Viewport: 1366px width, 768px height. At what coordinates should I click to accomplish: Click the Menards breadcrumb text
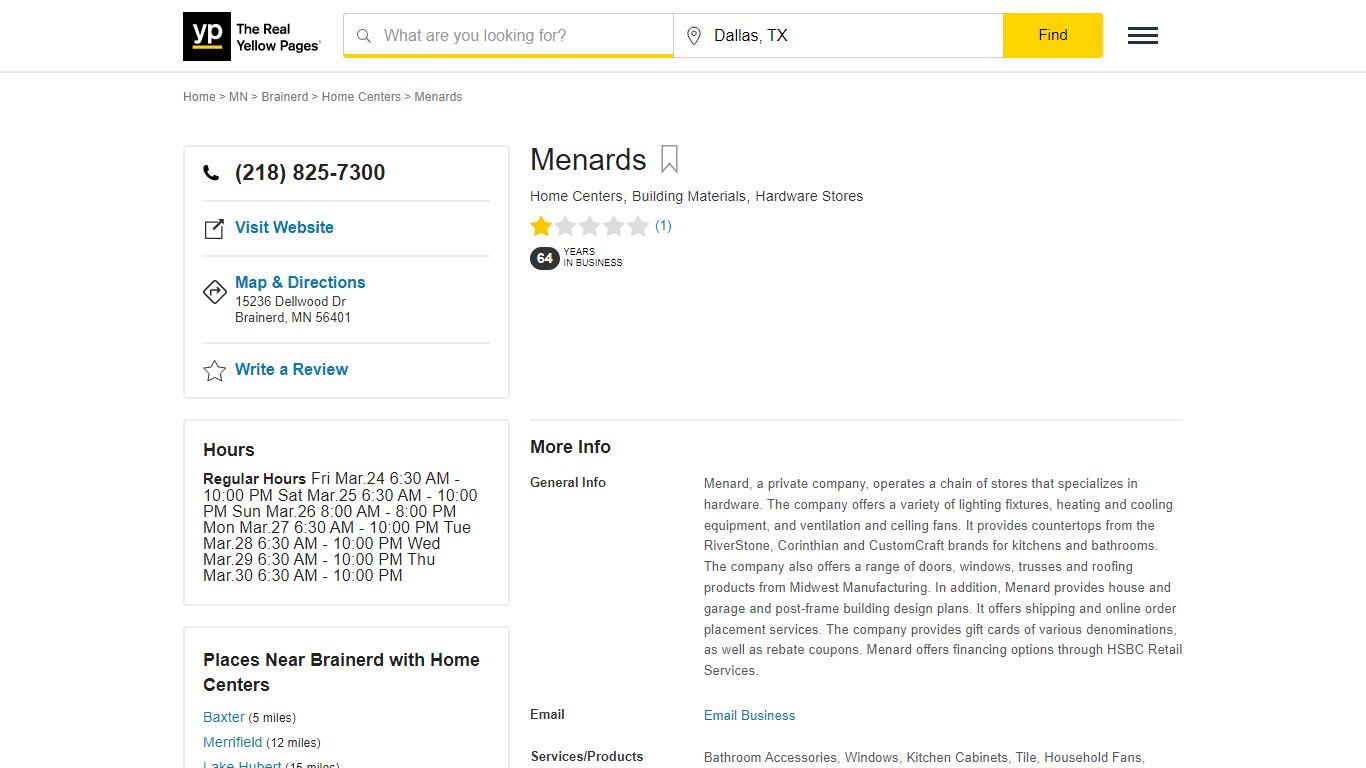point(438,97)
